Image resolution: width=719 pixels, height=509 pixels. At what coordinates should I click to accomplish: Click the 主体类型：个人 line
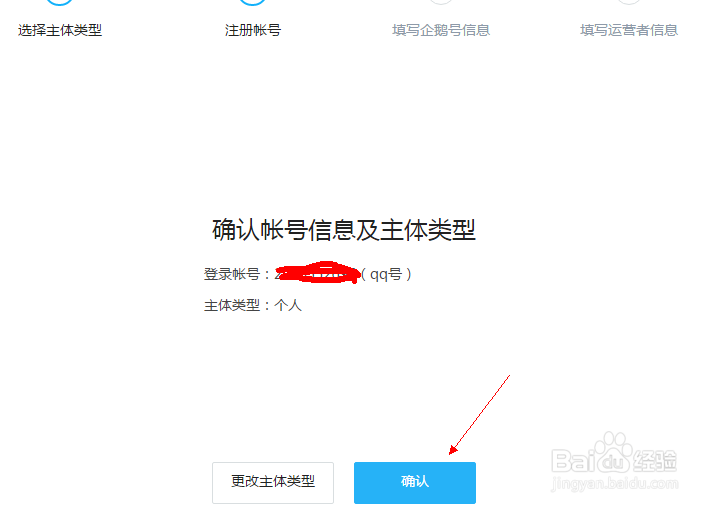253,305
